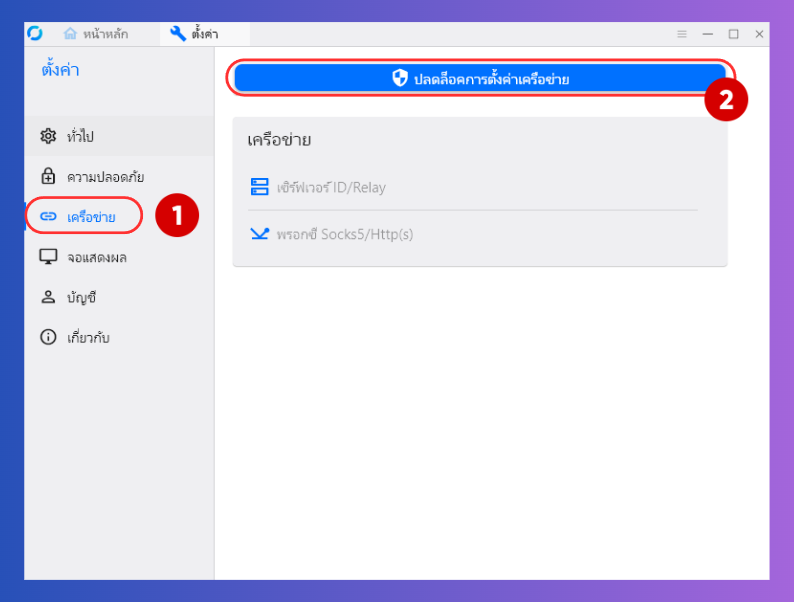Open the hamburger menu in title bar
Viewport: 794px width, 602px height.
(x=682, y=34)
